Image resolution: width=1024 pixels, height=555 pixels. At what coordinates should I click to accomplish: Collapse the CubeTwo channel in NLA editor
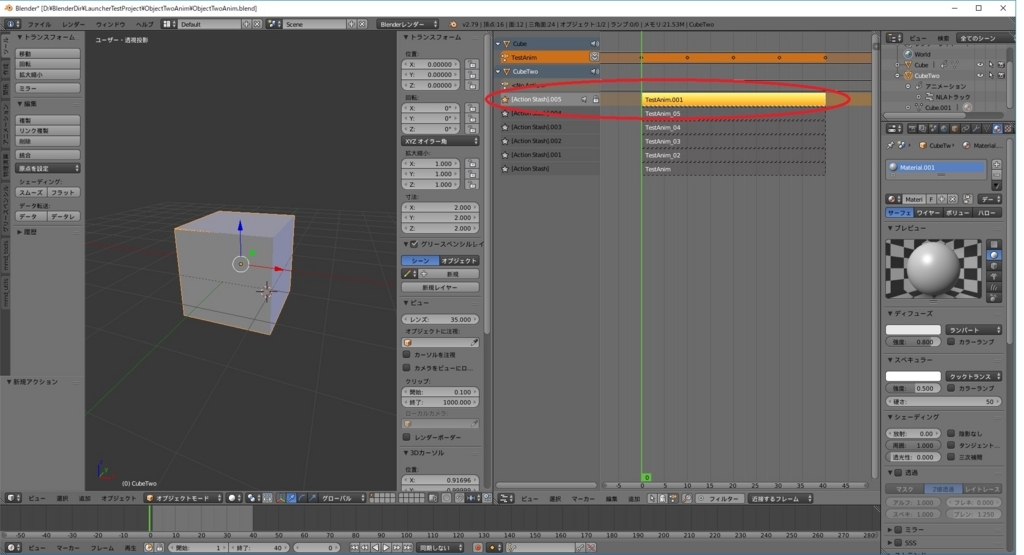coord(498,72)
